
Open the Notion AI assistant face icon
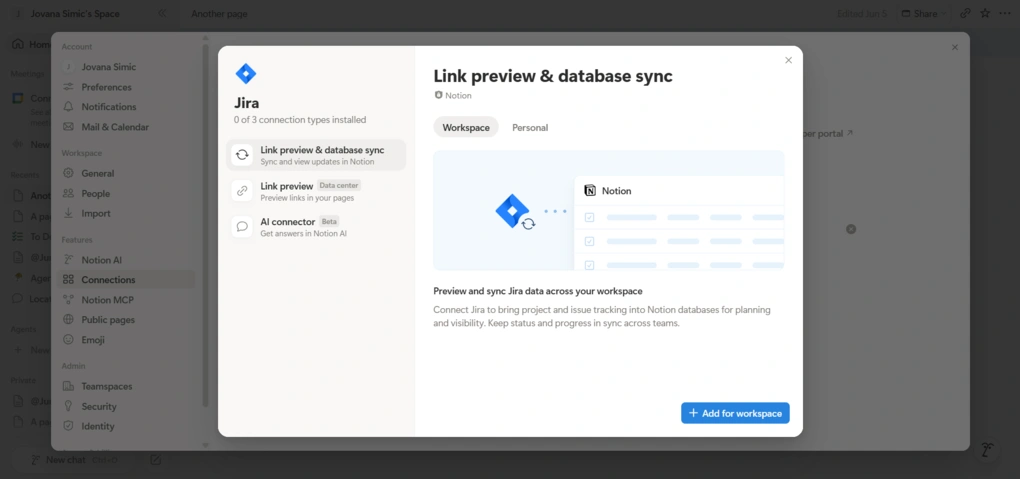987,450
